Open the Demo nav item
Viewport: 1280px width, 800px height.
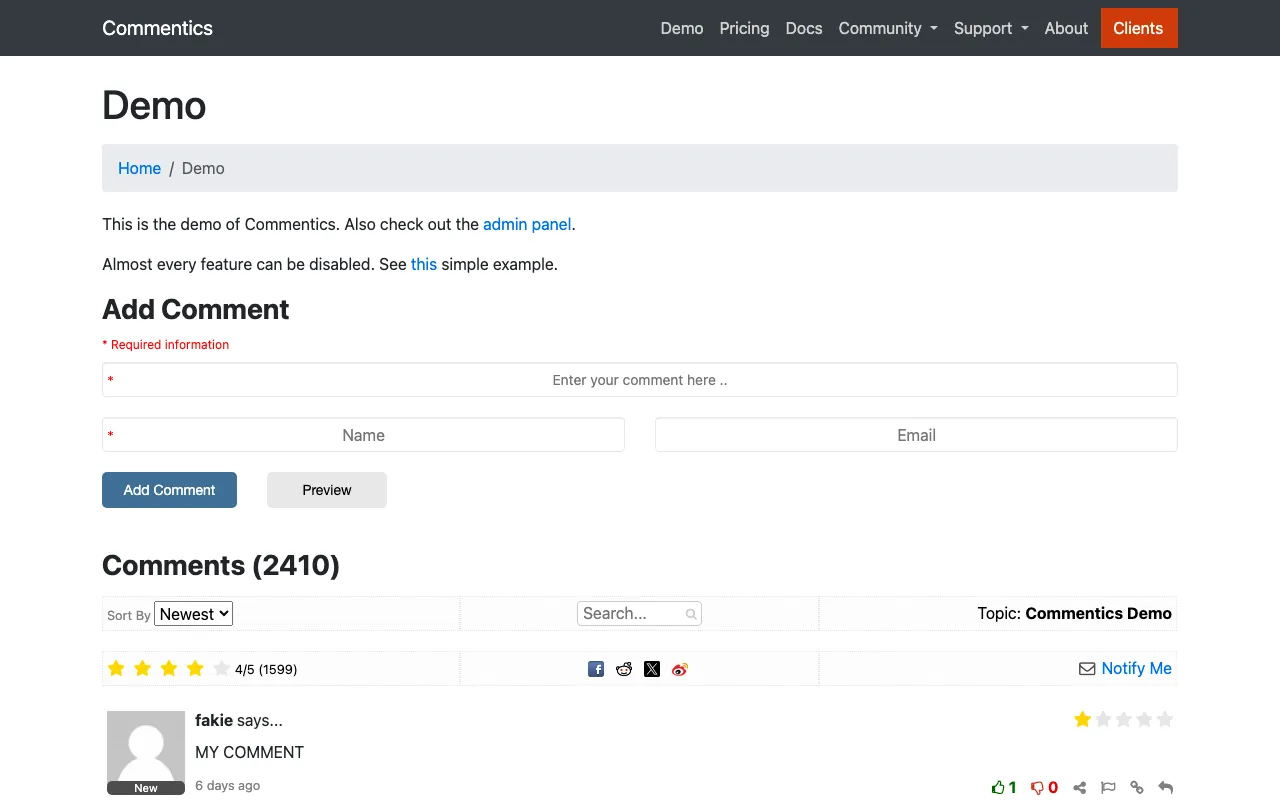click(682, 28)
